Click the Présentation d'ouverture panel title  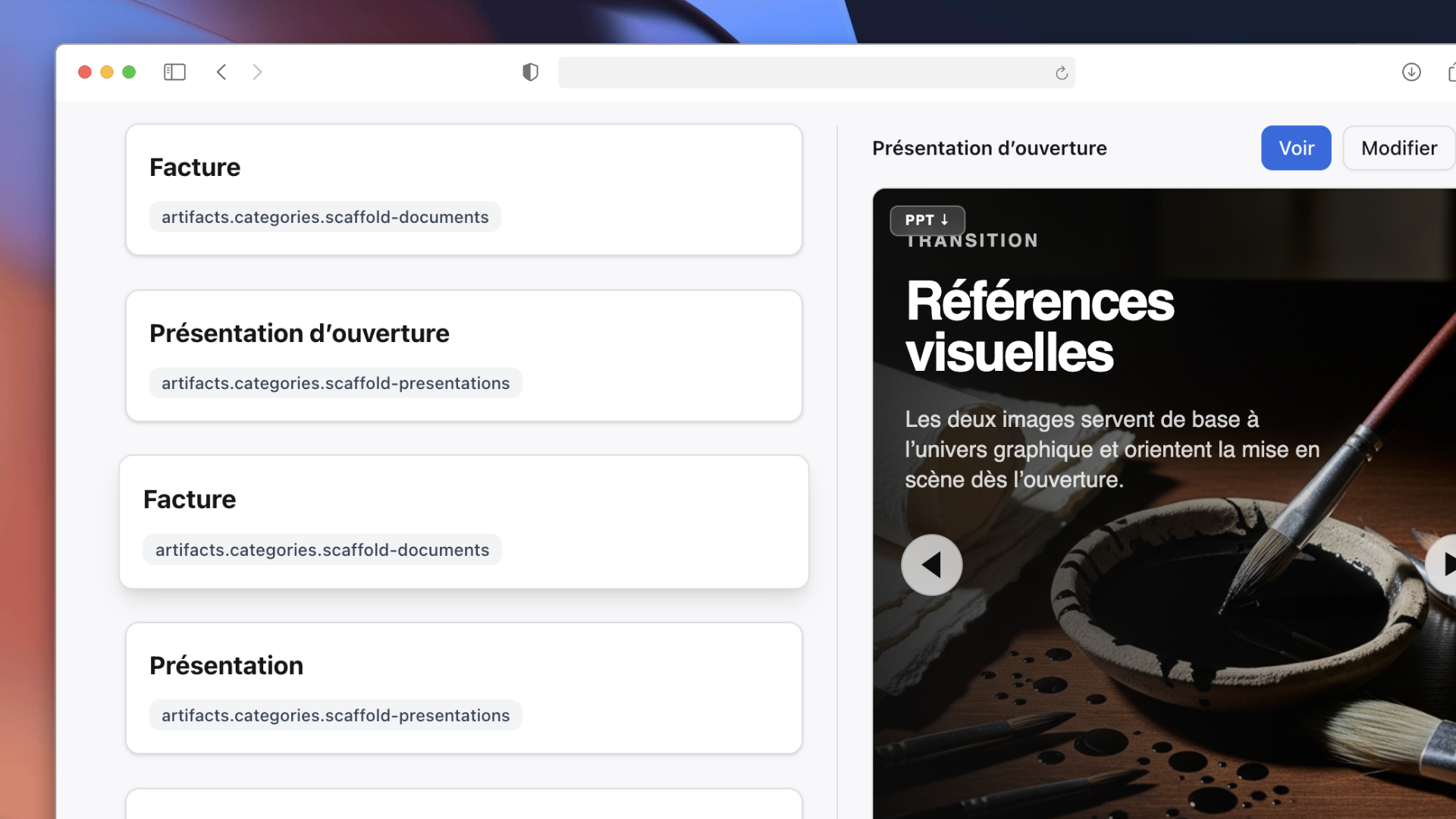click(989, 148)
